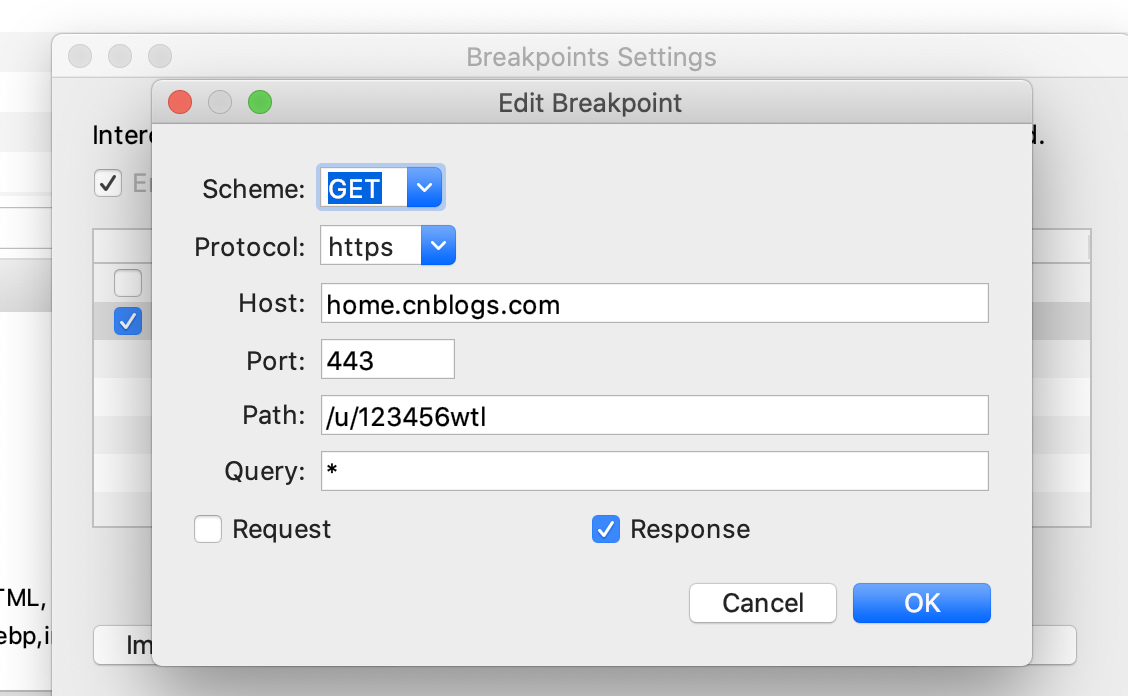Toggle the checked breakpoint row checkbox
Screen dimensions: 1128x696
point(128,321)
